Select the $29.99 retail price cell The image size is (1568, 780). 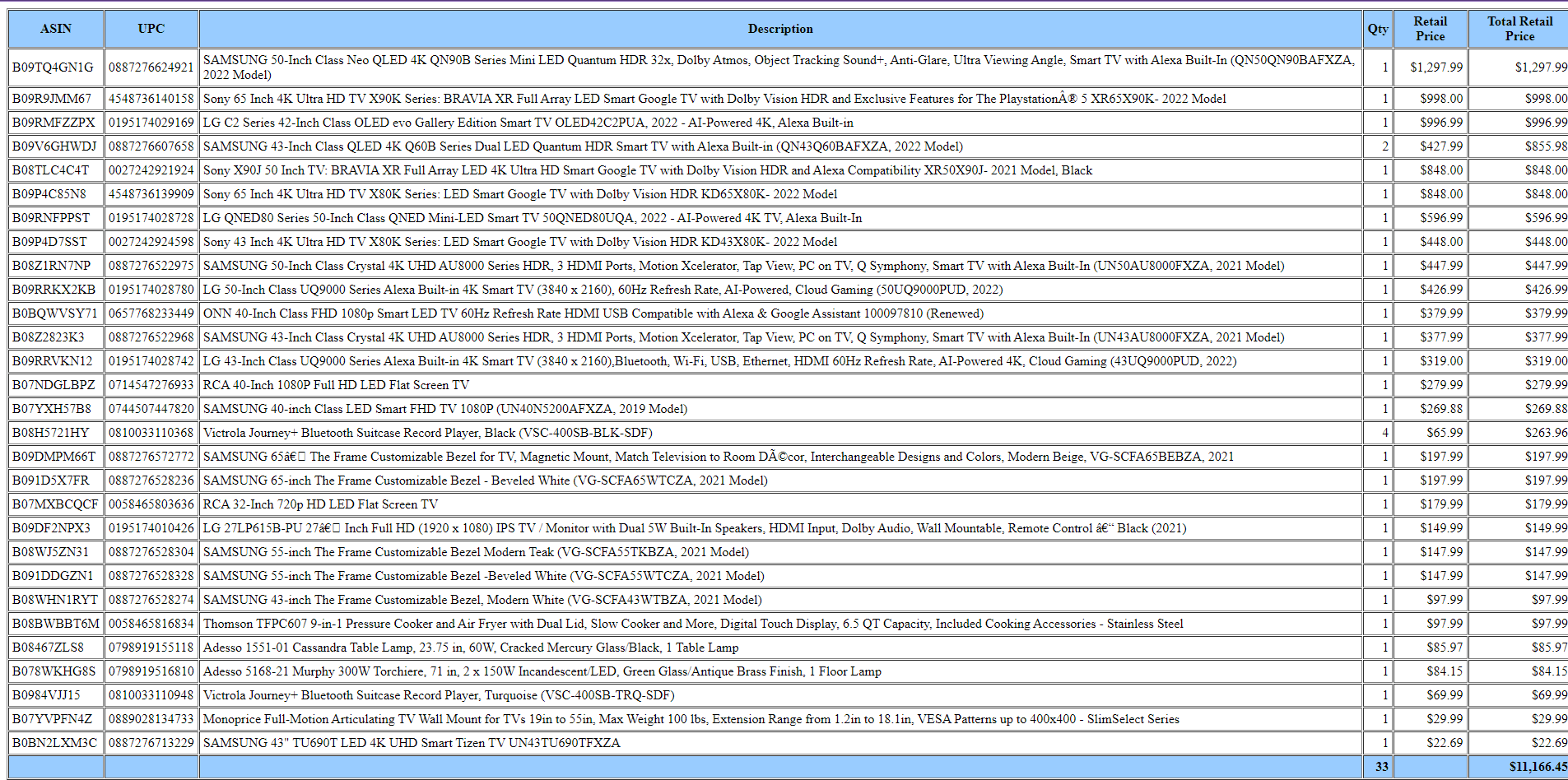click(x=1430, y=719)
